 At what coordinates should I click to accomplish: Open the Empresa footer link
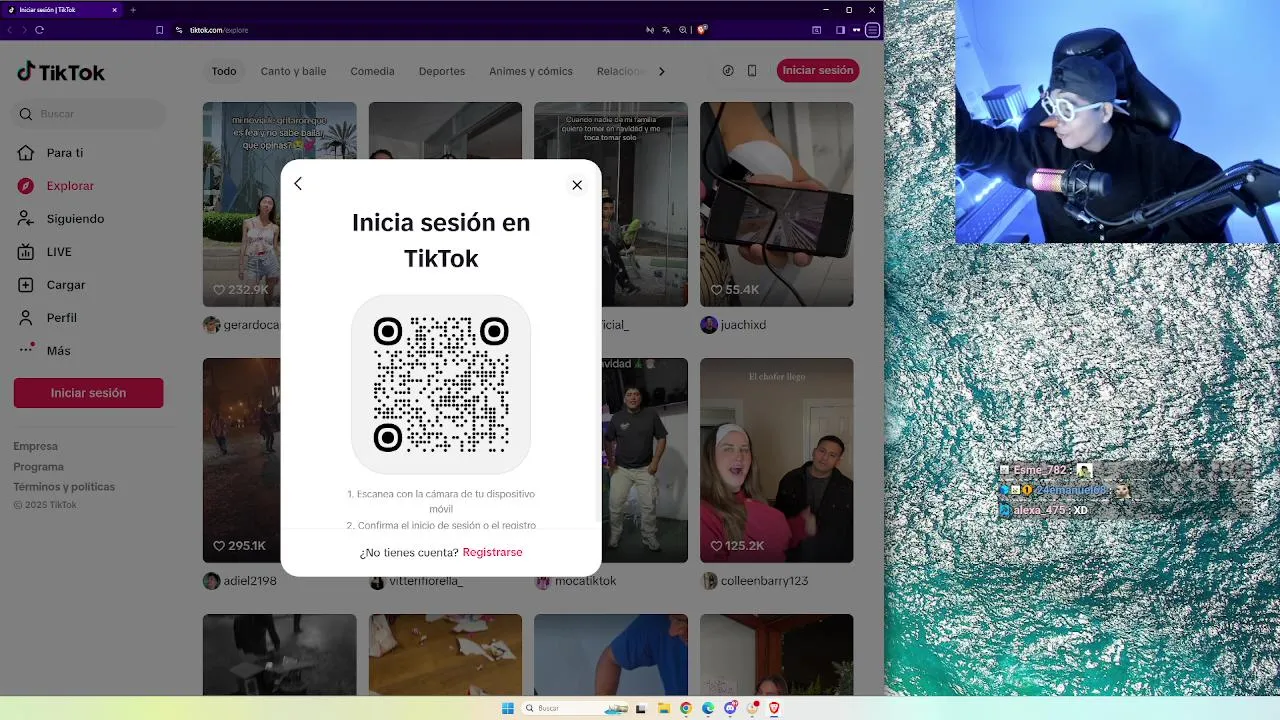click(35, 446)
